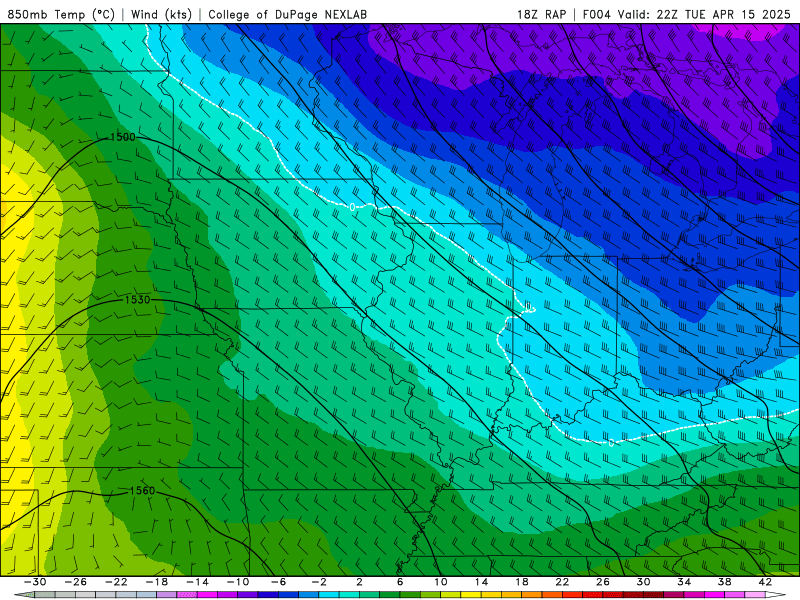The height and width of the screenshot is (600, 800).
Task: Click the -22 temperature scale label
Action: [x=116, y=582]
